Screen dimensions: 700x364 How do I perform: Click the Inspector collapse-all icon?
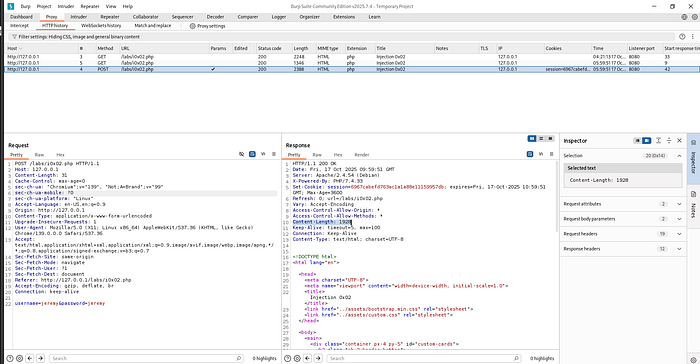(669, 141)
